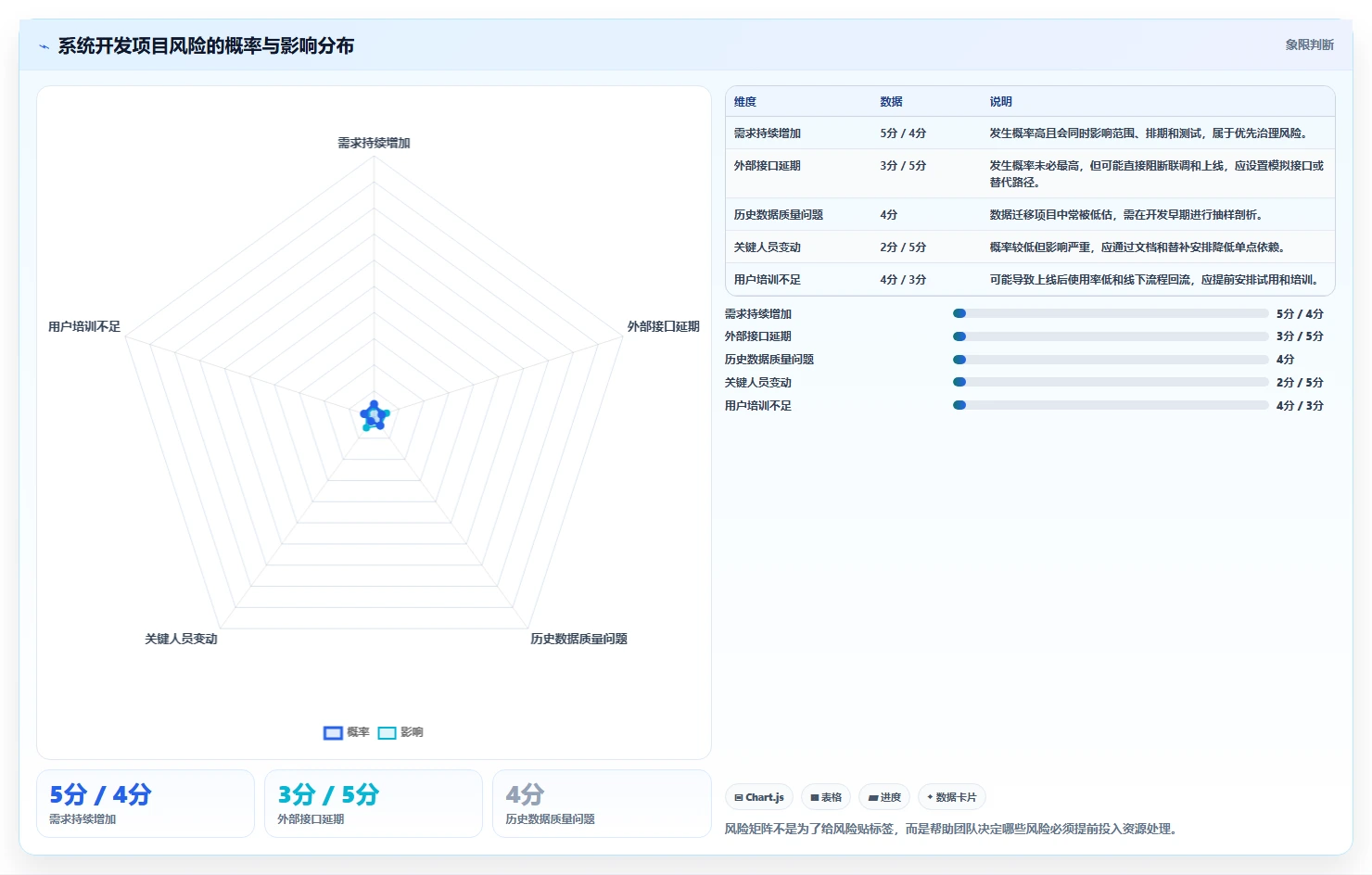Click the 用户培训不足 progress bar

(1111, 405)
